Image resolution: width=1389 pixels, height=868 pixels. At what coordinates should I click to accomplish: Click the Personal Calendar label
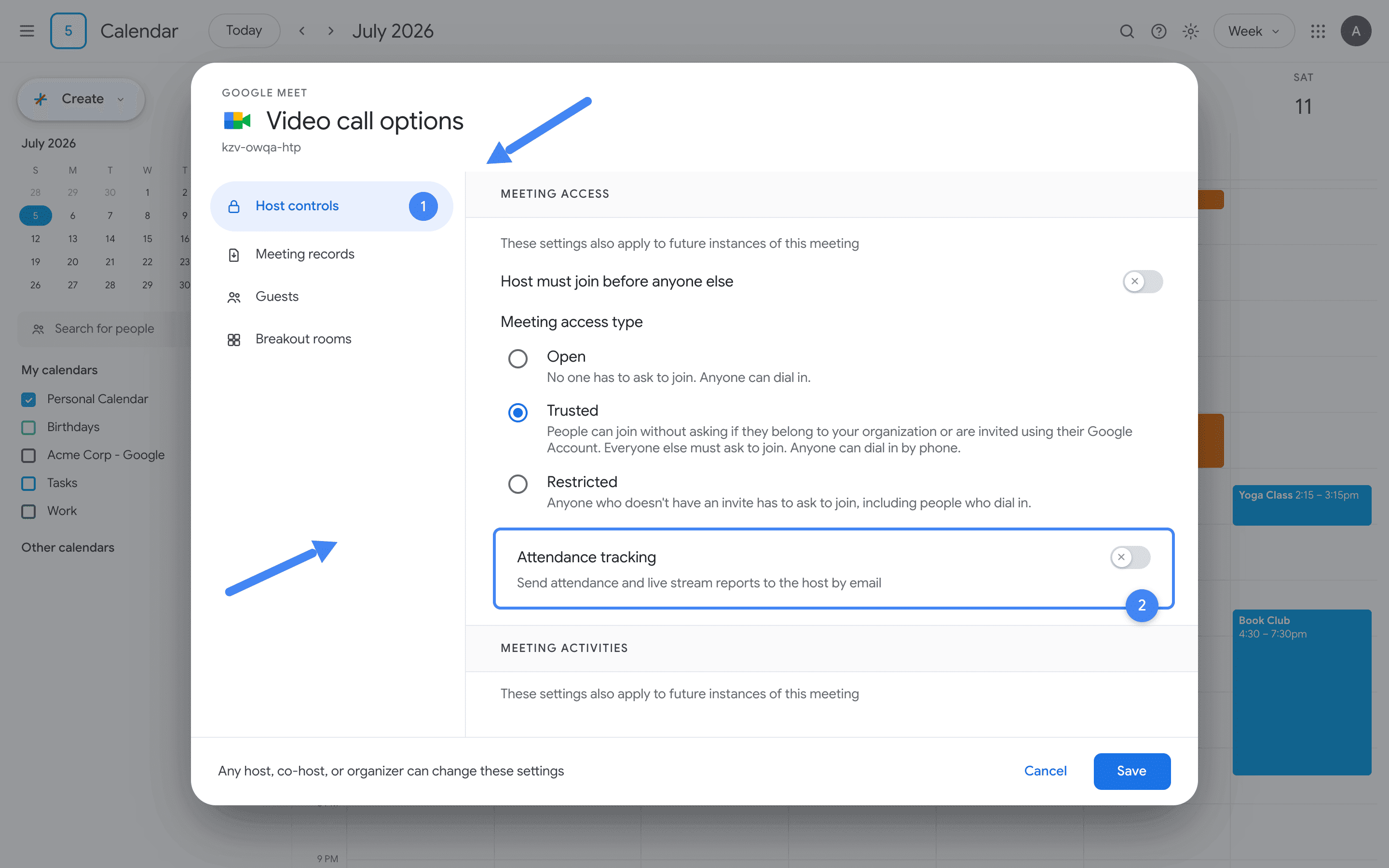tap(97, 399)
